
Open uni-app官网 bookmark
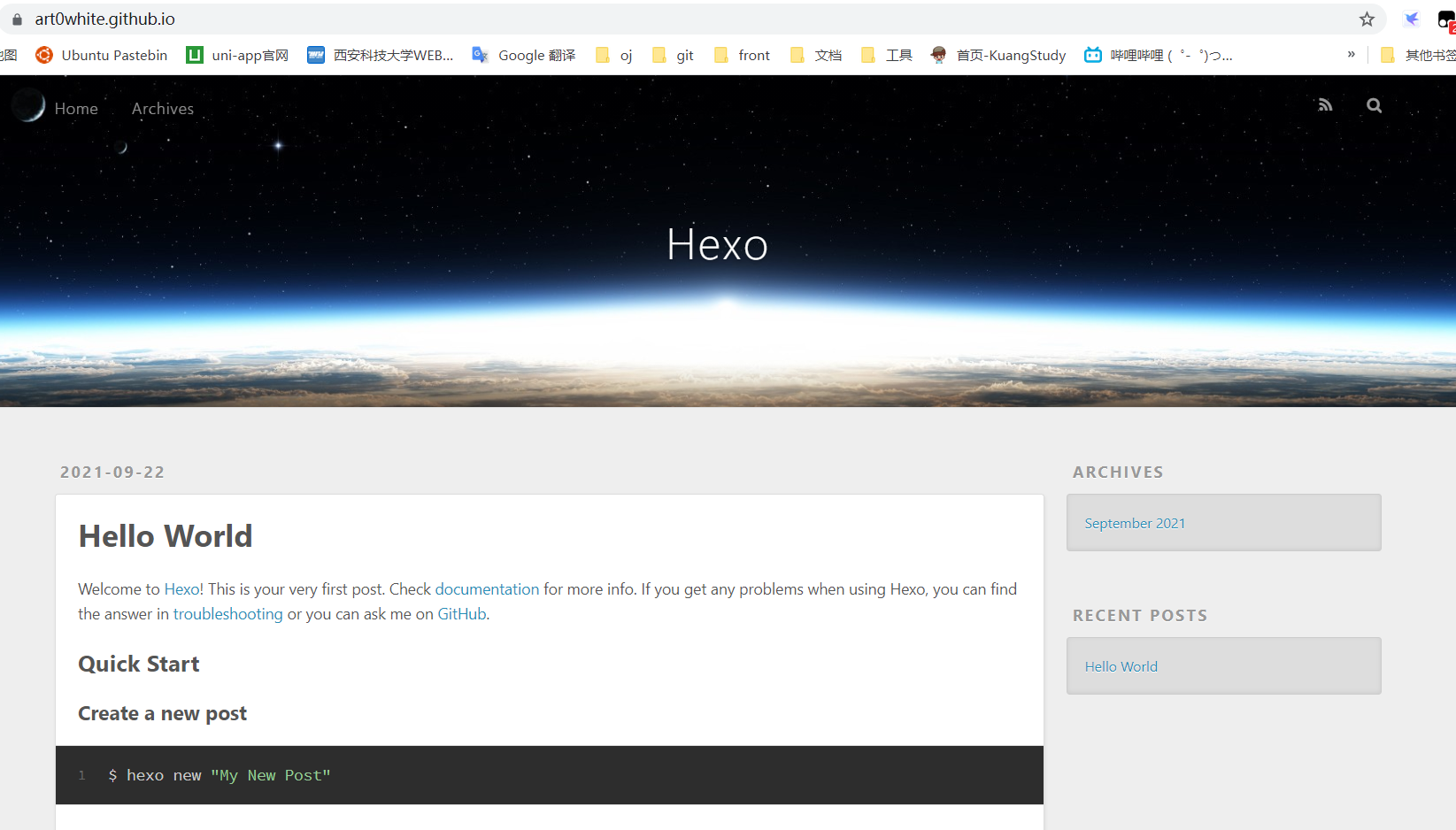[237, 55]
